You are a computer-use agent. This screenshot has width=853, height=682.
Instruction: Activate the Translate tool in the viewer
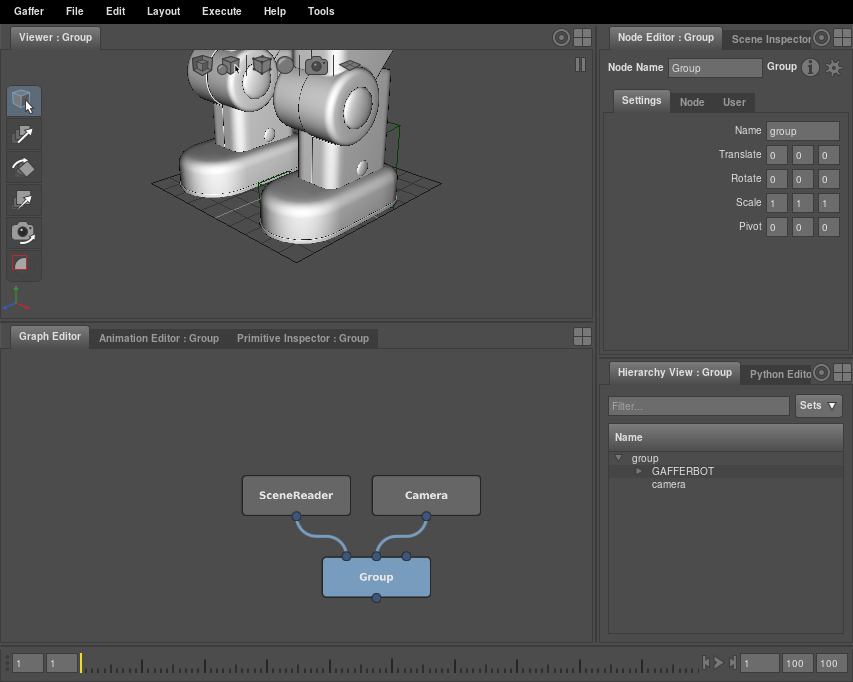[23, 134]
